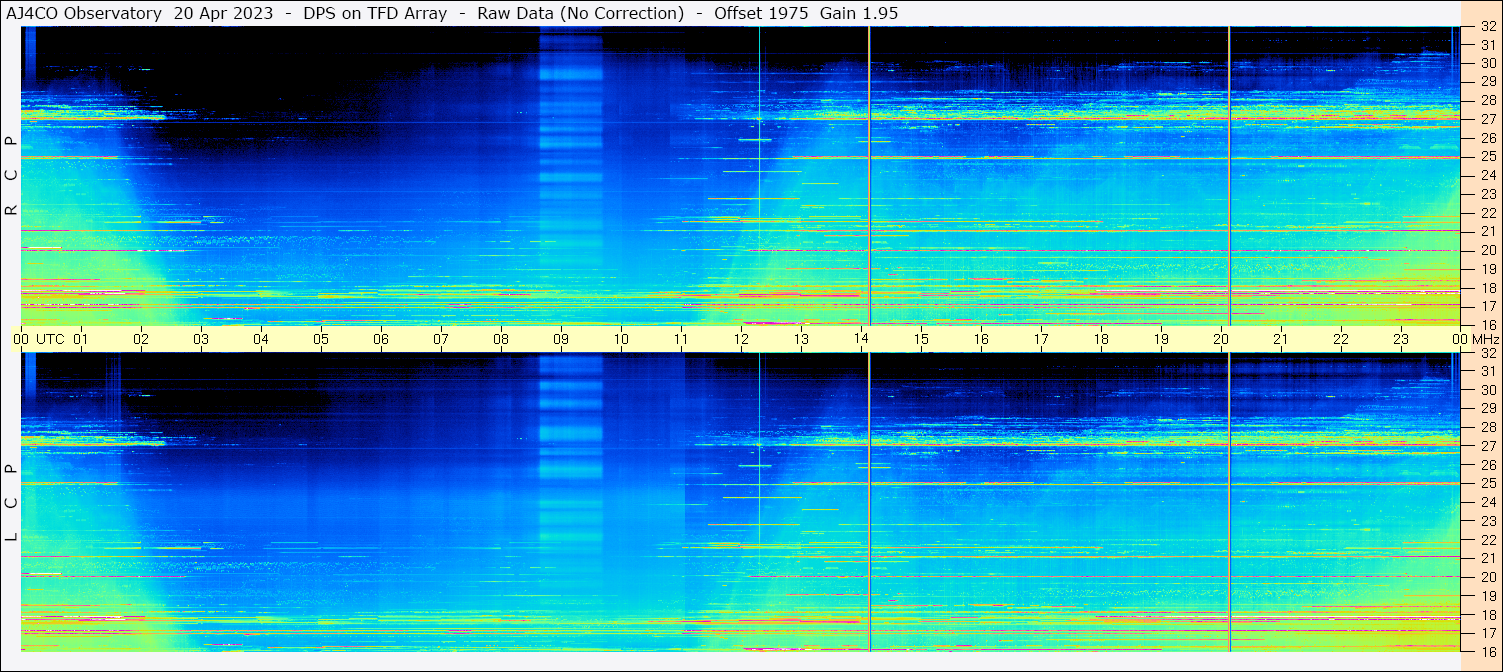Click 'Raw Data (No Correction)' header text

[581, 13]
